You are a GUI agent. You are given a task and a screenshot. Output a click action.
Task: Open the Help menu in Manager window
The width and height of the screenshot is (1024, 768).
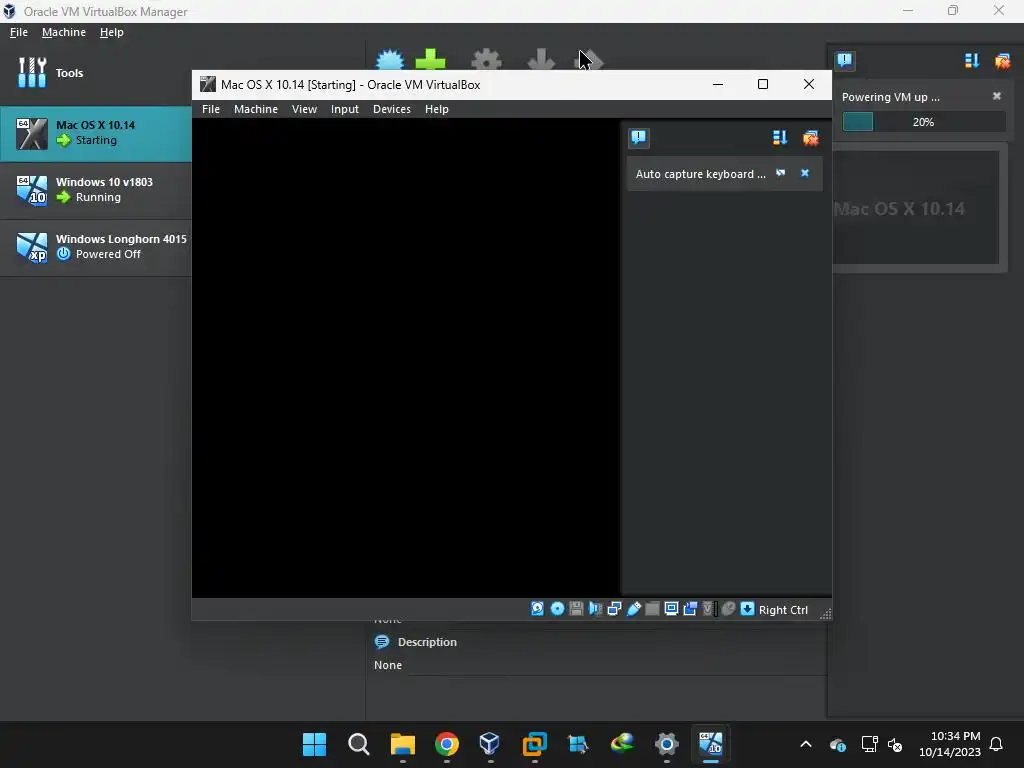(x=112, y=32)
